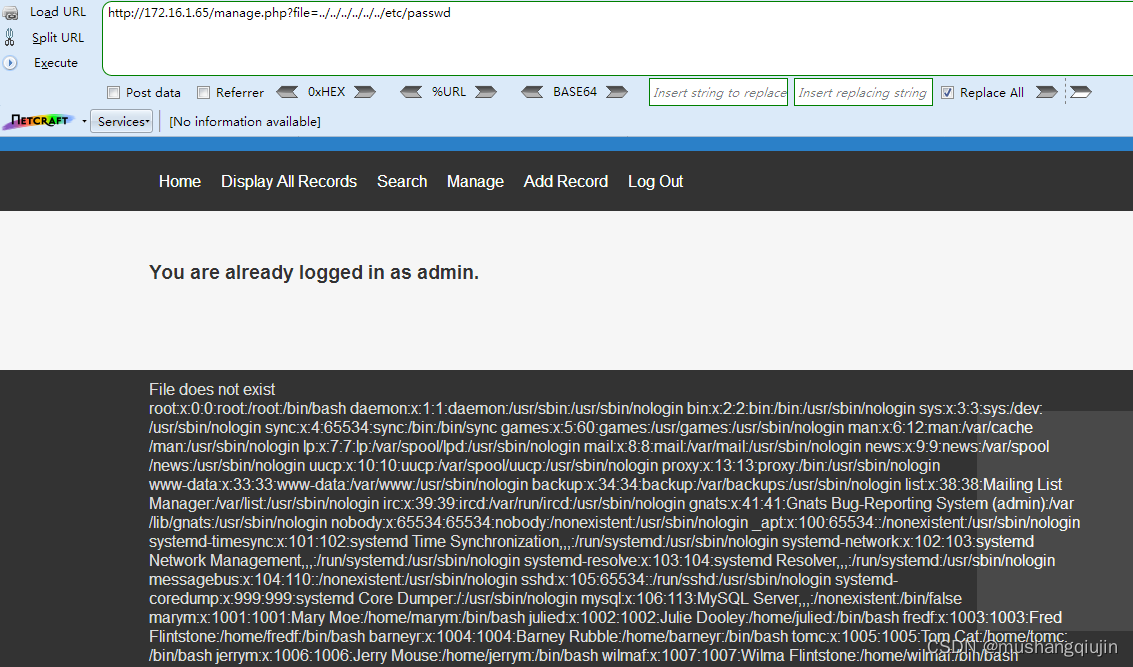Enable the Referrer checkbox
The height and width of the screenshot is (667, 1133).
pos(204,92)
